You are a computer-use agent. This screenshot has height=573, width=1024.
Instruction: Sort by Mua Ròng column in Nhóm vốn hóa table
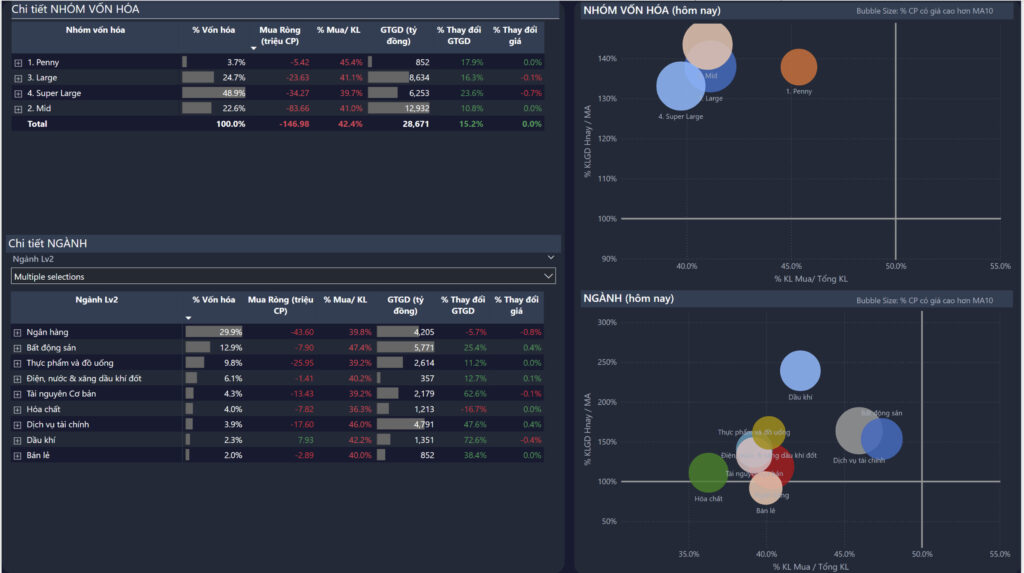click(x=280, y=36)
